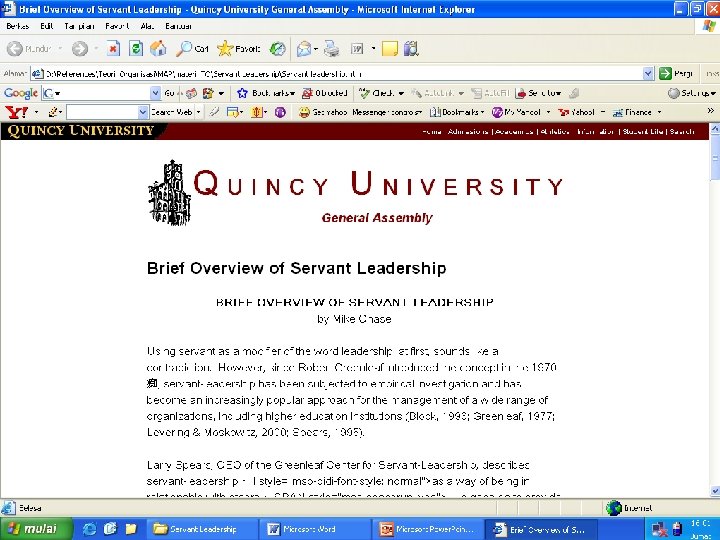Image resolution: width=720 pixels, height=540 pixels.
Task: Open the History clock icon
Action: 277,49
